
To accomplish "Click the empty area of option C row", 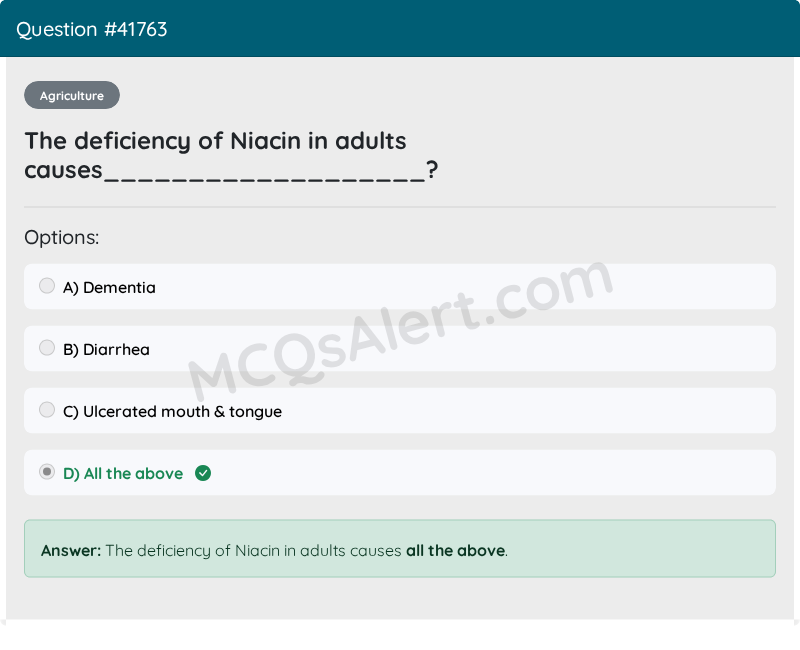I will 528,411.
